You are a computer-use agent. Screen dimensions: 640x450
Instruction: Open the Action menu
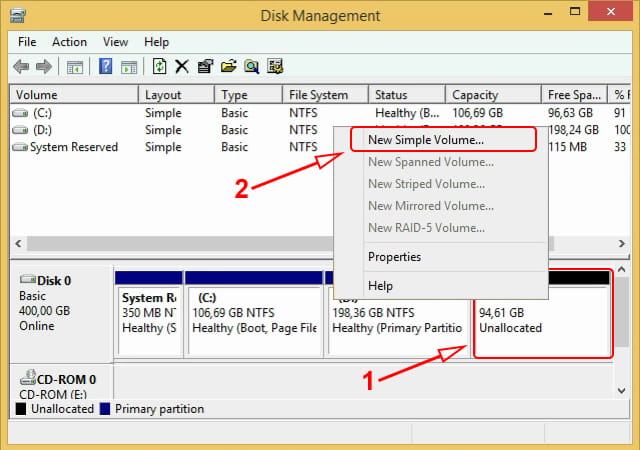click(x=69, y=42)
